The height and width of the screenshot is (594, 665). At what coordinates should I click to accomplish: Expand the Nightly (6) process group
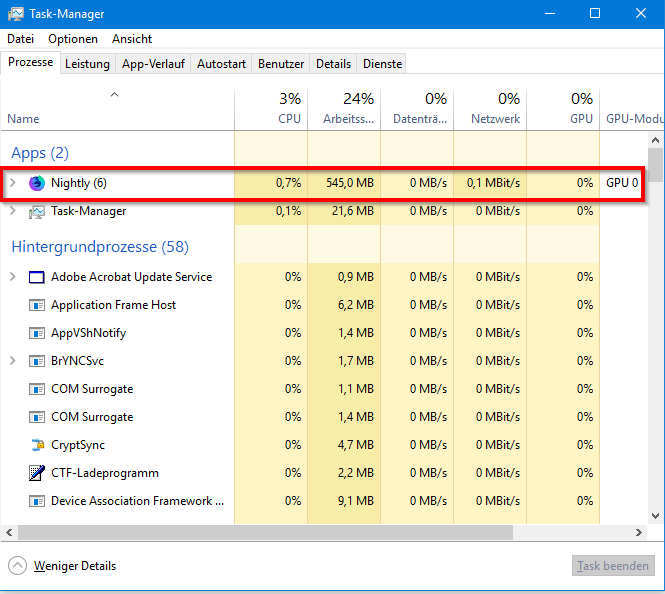13,183
